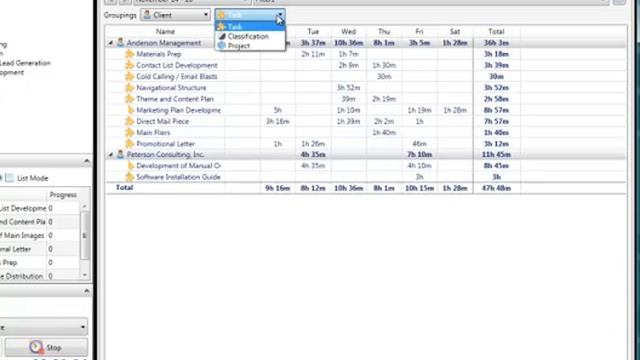
Task: Select the Materials Prep row name
Action: point(158,54)
